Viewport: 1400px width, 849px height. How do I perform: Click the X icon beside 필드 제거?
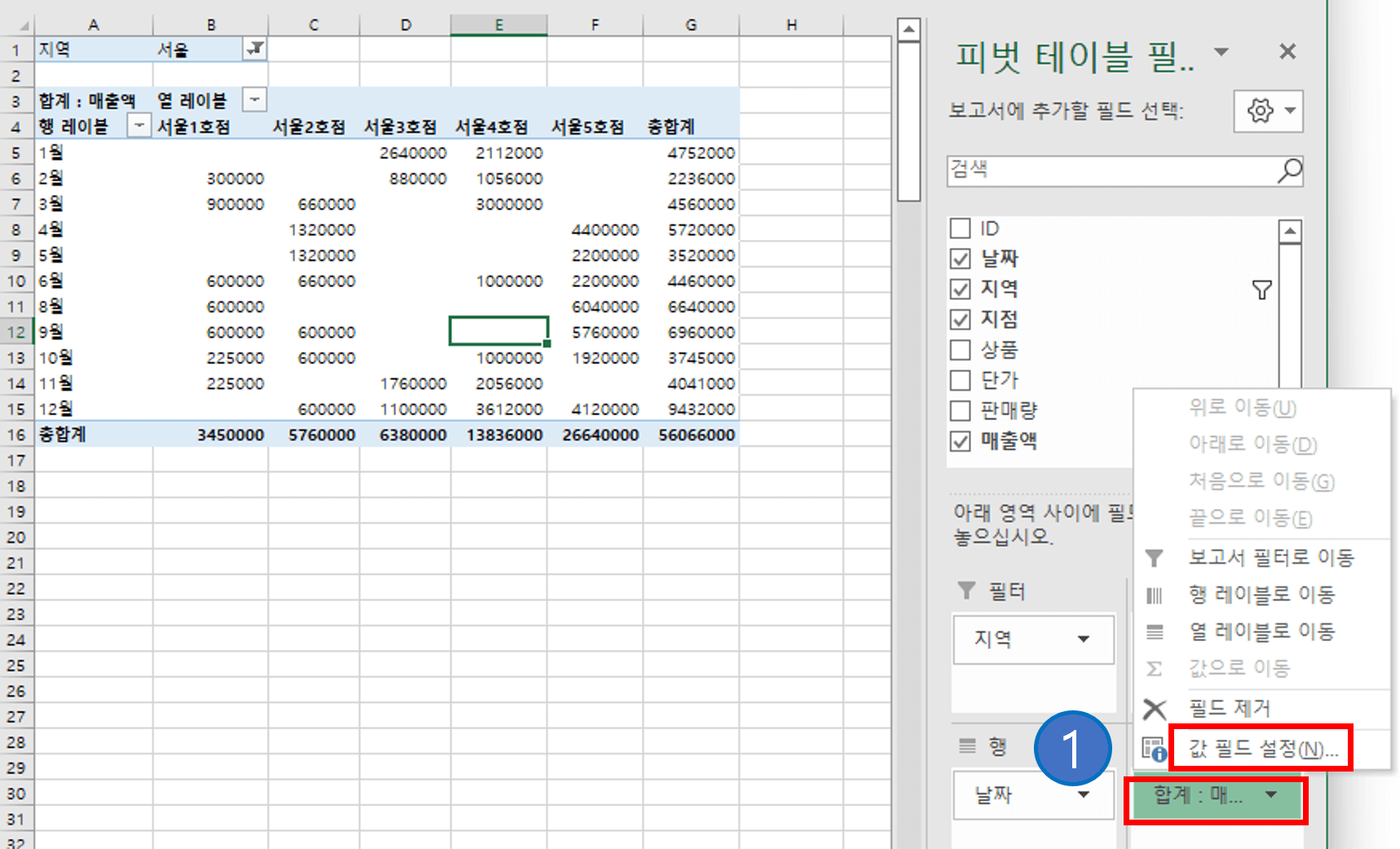click(1155, 708)
